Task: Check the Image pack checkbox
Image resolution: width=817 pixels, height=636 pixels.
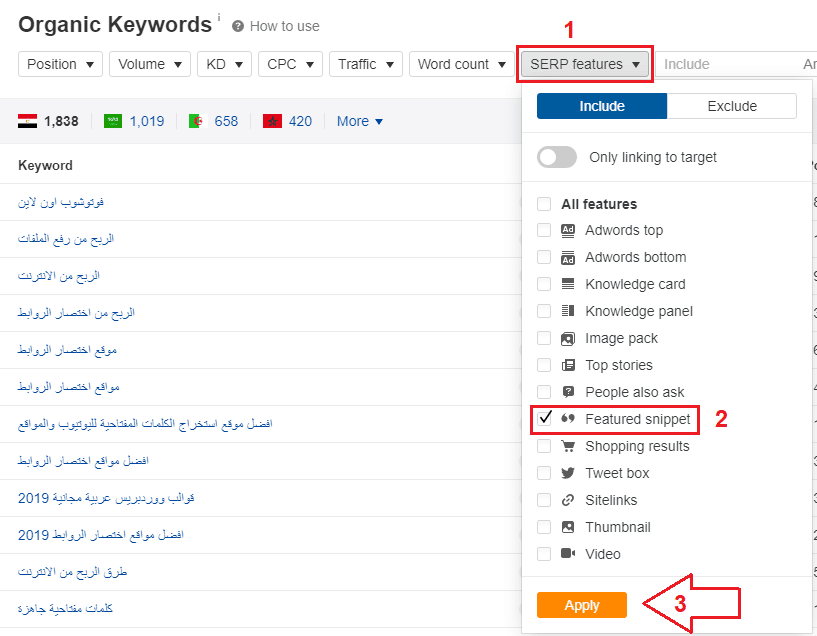Action: point(544,338)
